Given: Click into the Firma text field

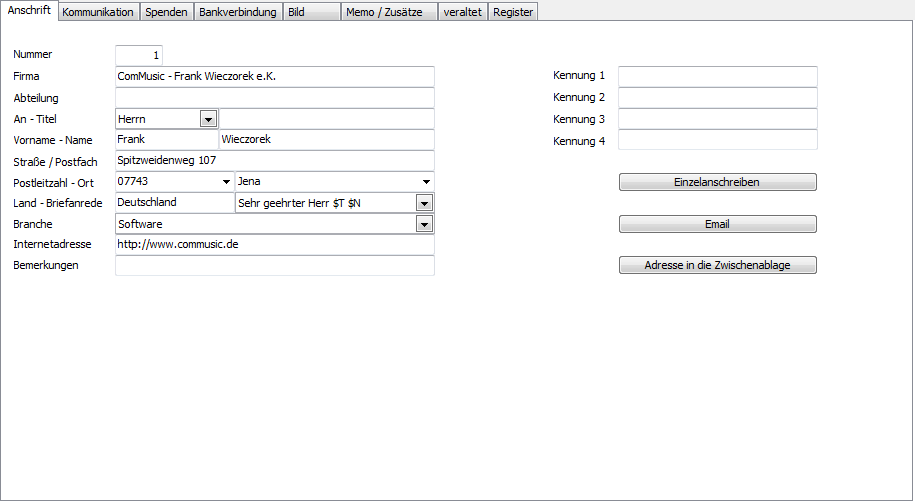Looking at the screenshot, I should (275, 77).
